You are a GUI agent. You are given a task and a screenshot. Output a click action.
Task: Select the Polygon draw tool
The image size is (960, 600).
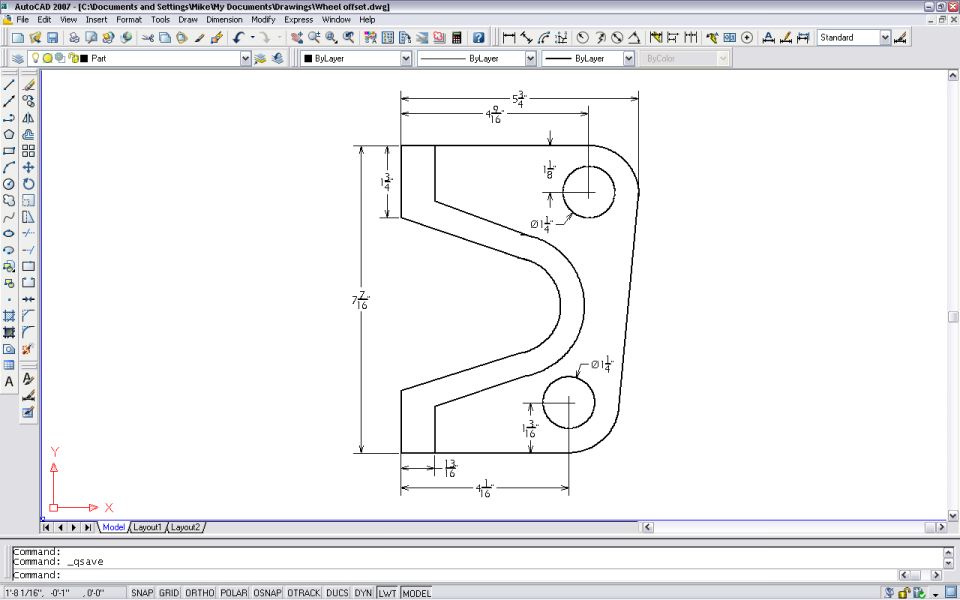point(9,134)
